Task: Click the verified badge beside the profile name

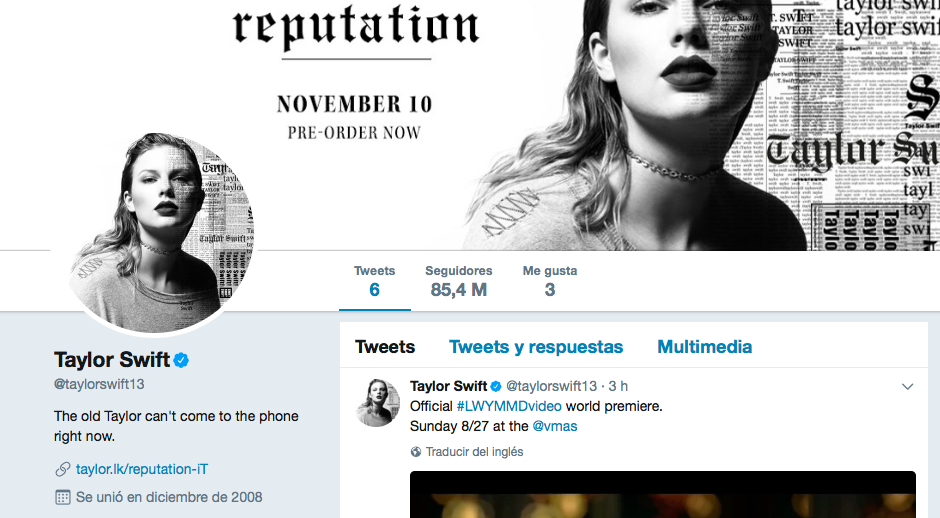Action: pyautogui.click(x=183, y=360)
